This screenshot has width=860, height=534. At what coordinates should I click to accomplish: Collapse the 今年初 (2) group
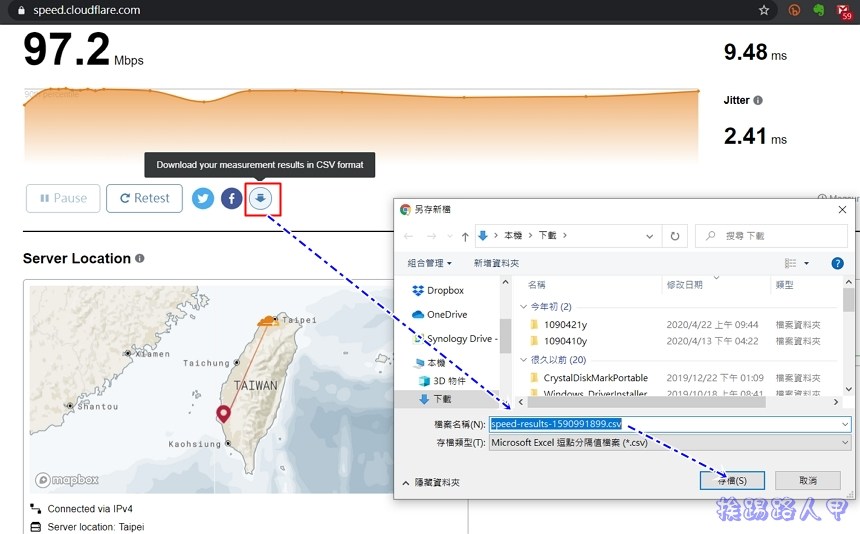click(x=523, y=307)
